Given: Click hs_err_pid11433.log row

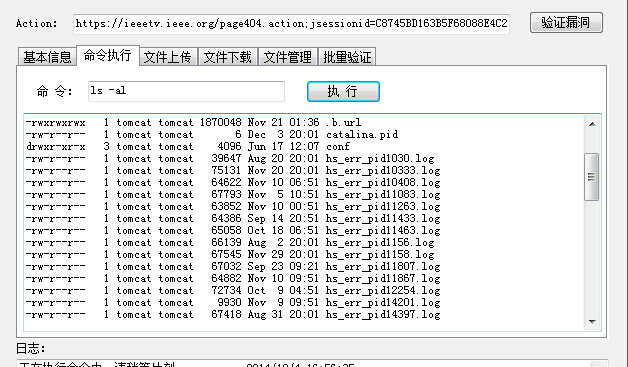Looking at the screenshot, I should click(233, 218).
